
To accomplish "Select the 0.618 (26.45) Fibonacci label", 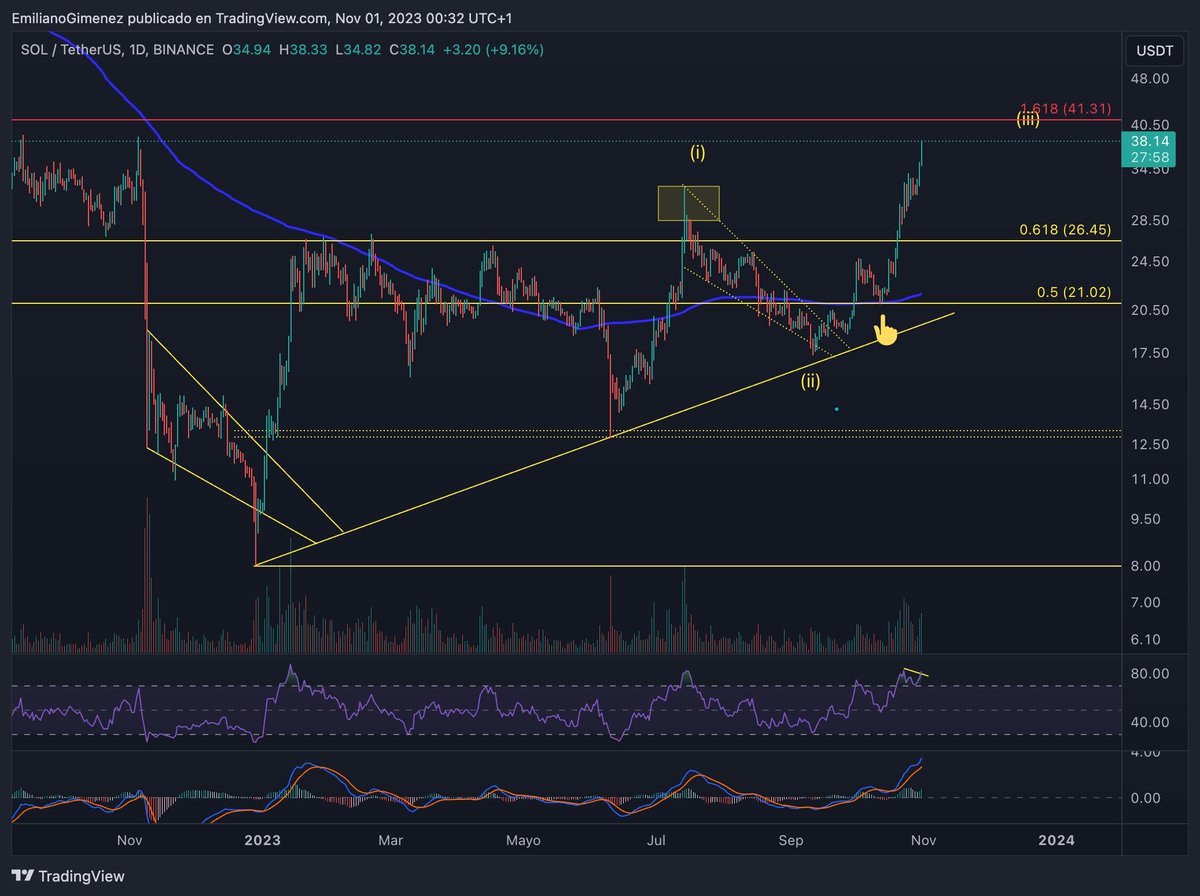I will click(1067, 229).
